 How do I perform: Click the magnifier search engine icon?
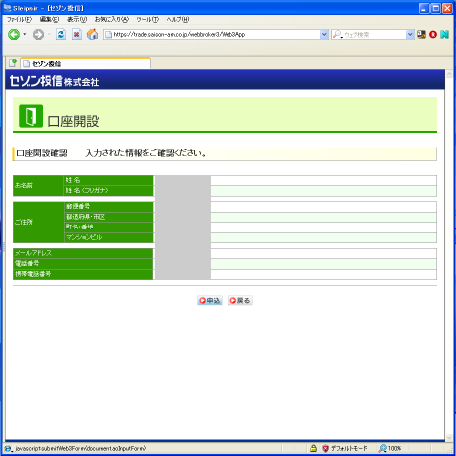337,35
